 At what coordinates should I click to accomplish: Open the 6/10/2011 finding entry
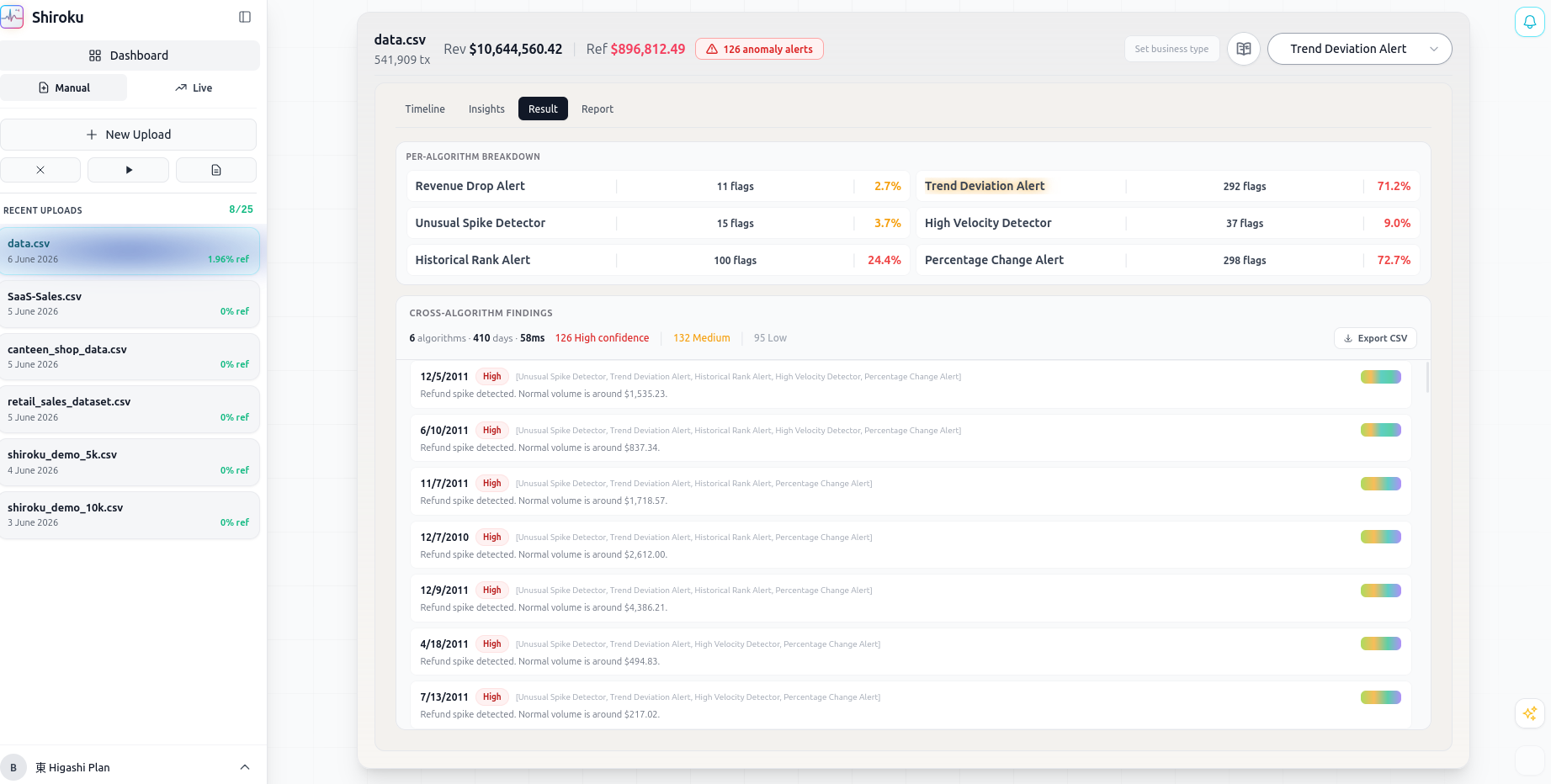click(911, 438)
